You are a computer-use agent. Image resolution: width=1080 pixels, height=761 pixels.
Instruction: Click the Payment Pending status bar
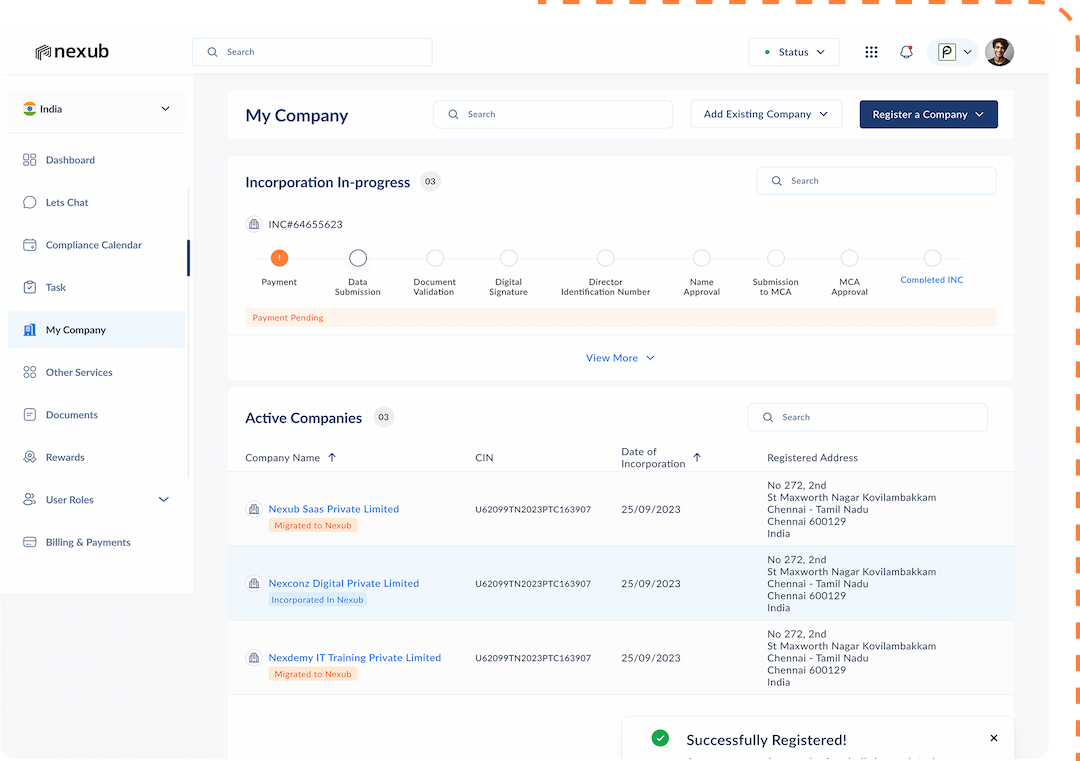[621, 317]
